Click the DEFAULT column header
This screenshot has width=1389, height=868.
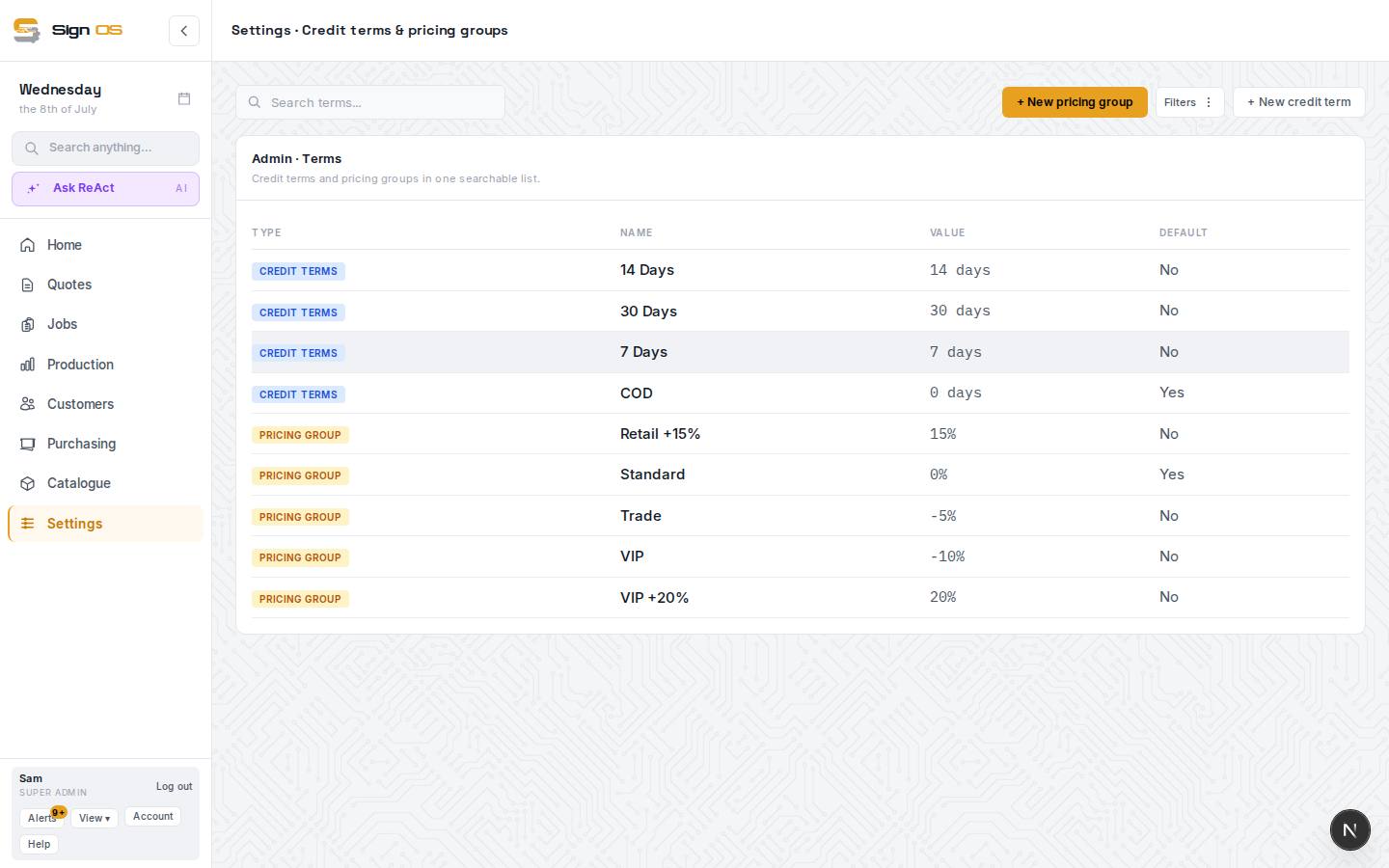1184,232
